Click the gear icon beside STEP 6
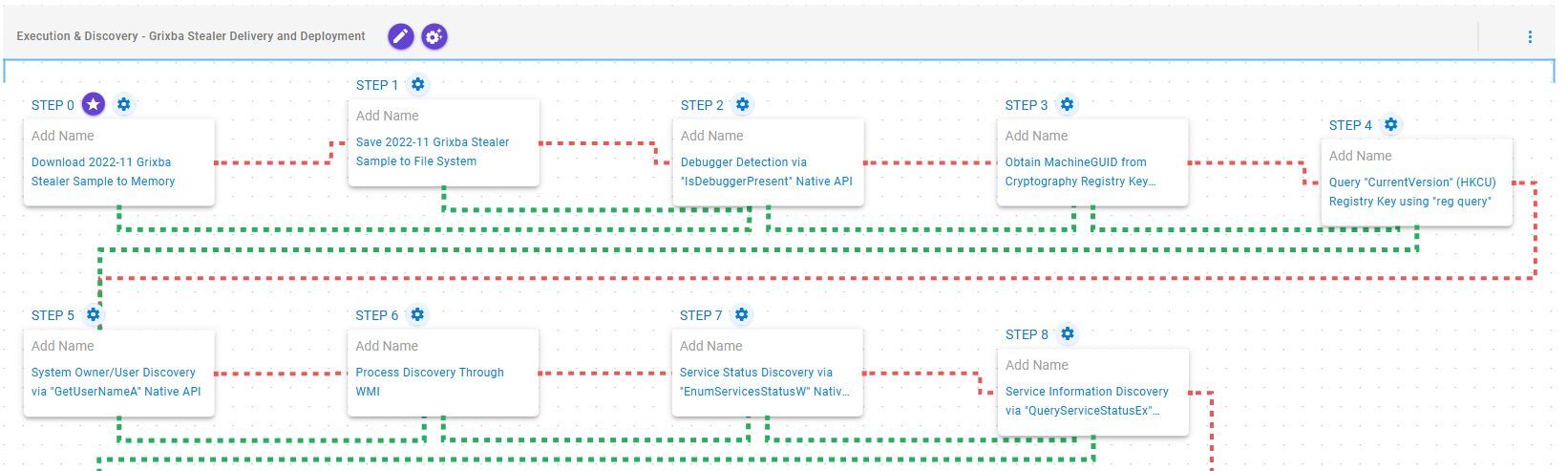The width and height of the screenshot is (1568, 471). 417,314
